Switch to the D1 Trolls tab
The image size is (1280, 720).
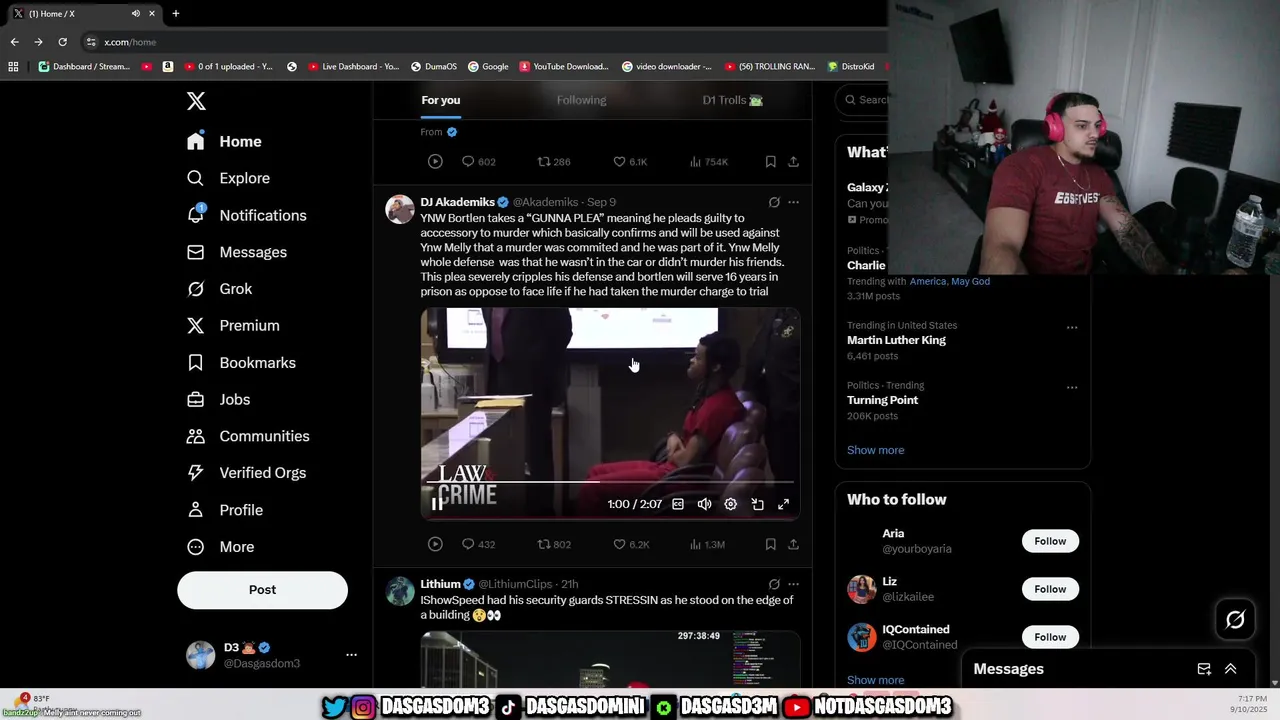click(x=733, y=100)
